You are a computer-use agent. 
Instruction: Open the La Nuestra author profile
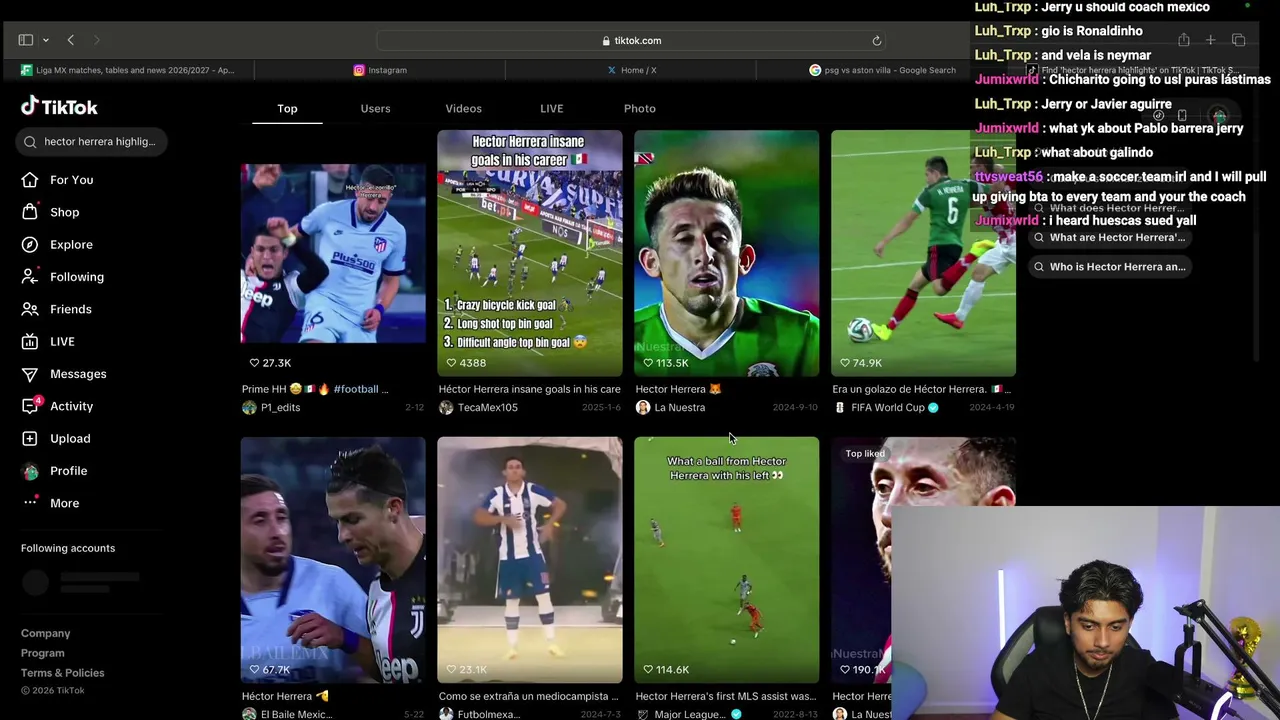[670, 408]
